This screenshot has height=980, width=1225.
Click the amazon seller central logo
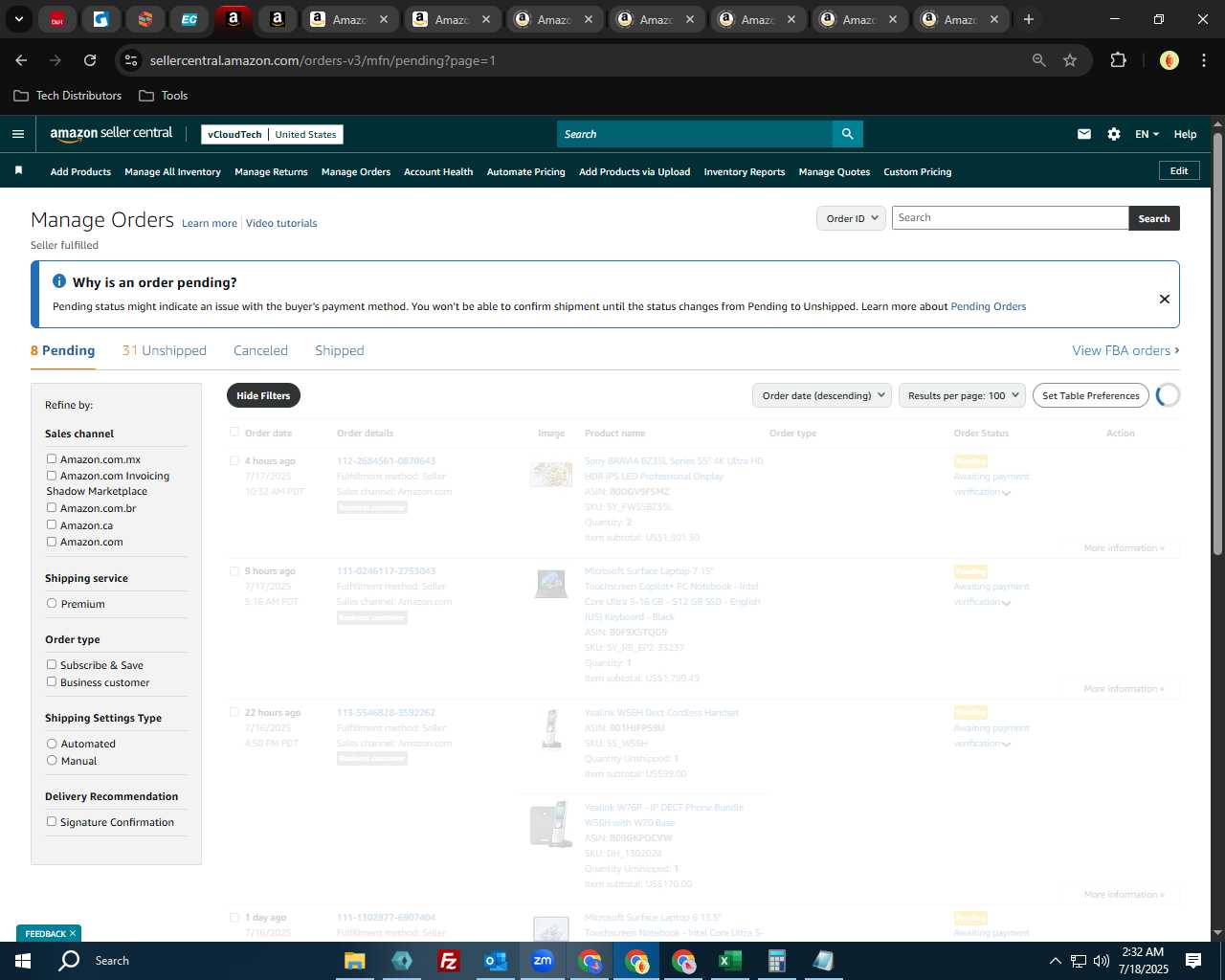click(111, 134)
